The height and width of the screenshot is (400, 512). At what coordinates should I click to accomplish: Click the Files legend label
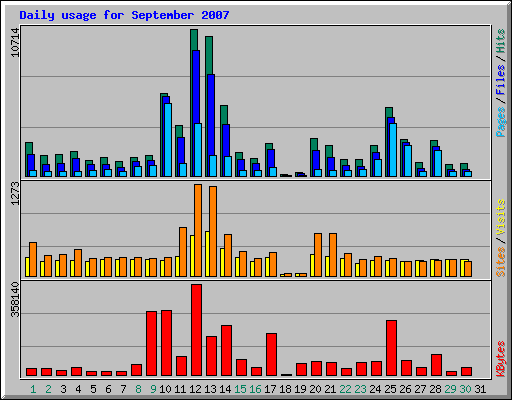[x=501, y=80]
